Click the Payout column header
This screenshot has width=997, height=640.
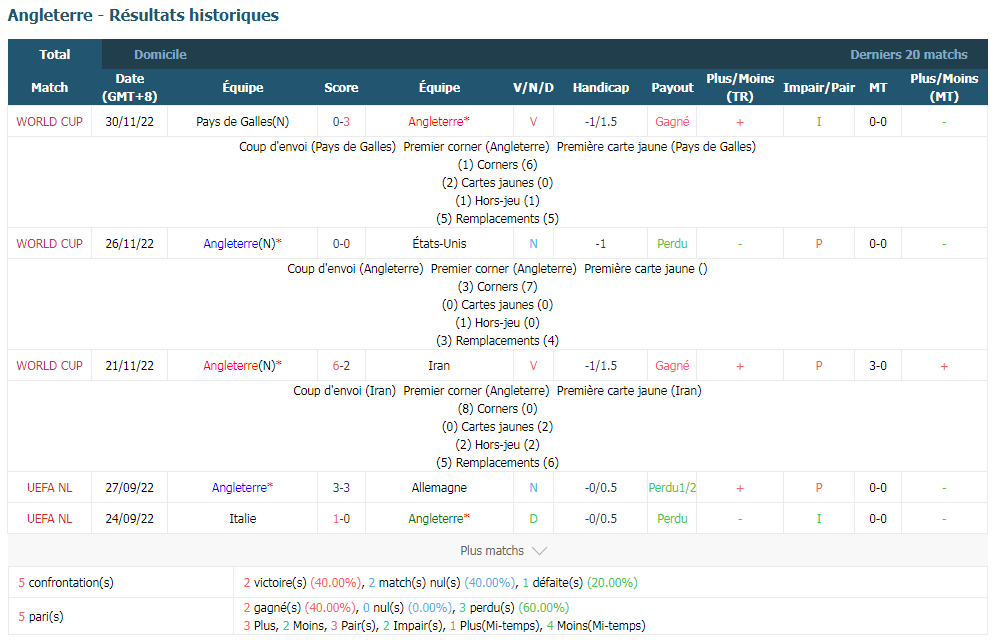pos(672,88)
